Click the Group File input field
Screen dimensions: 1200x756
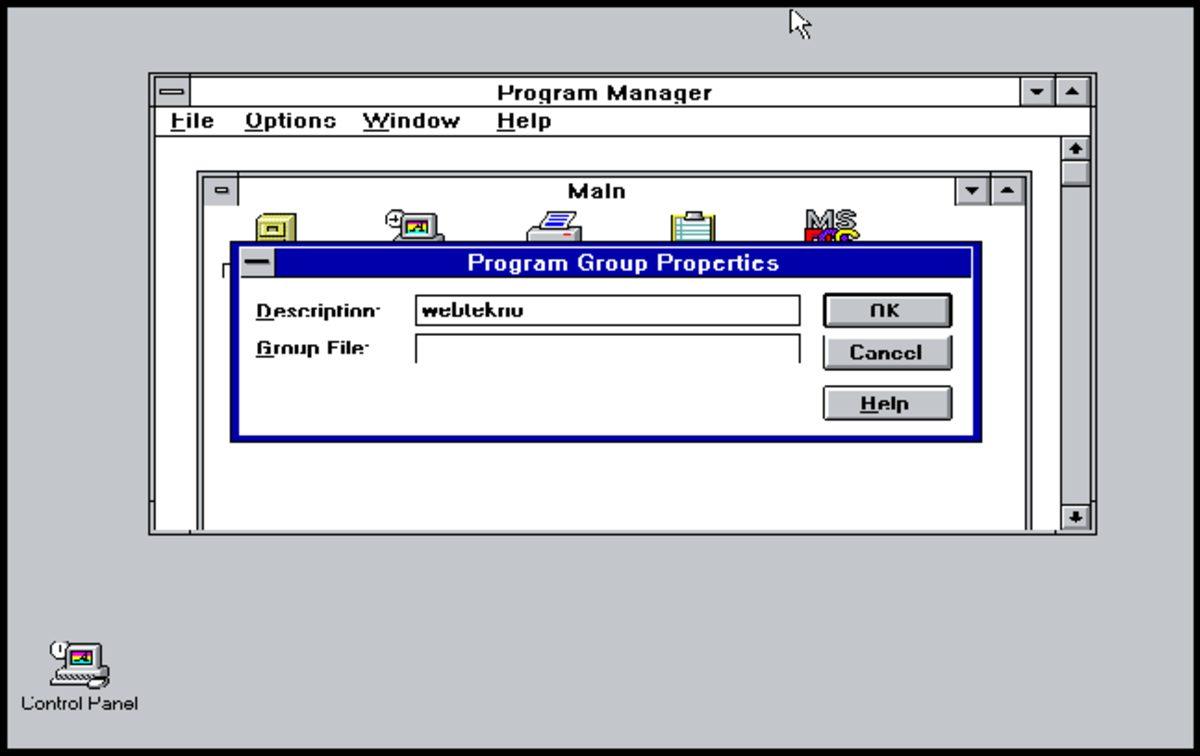click(607, 349)
